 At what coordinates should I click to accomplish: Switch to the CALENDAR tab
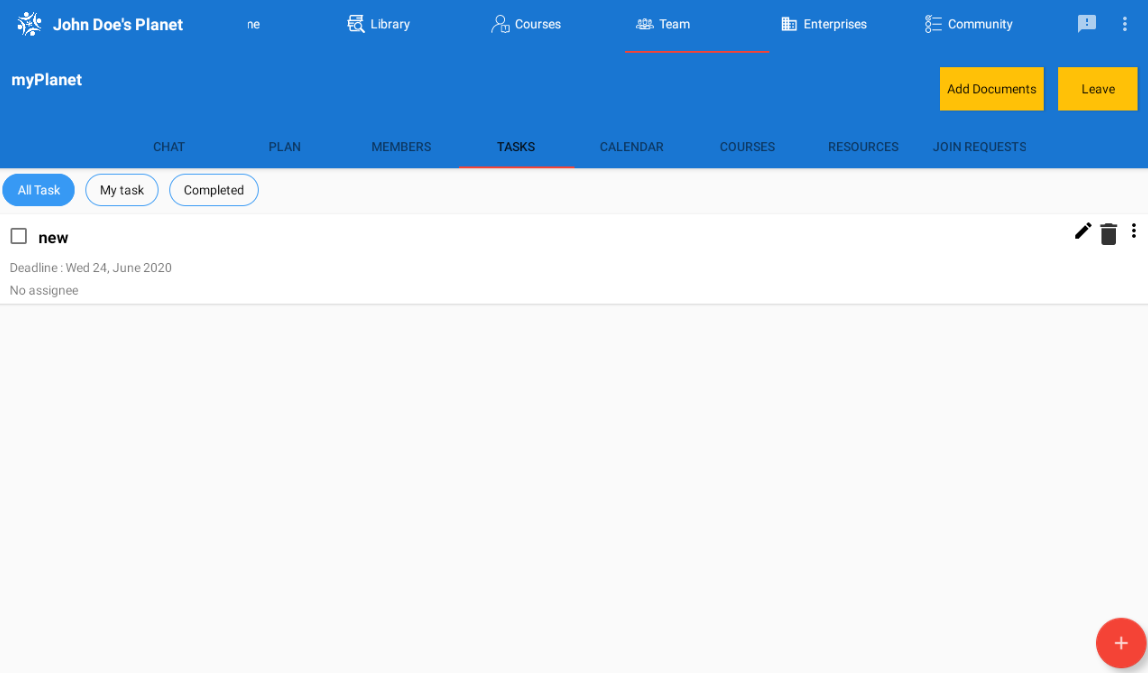(x=631, y=146)
